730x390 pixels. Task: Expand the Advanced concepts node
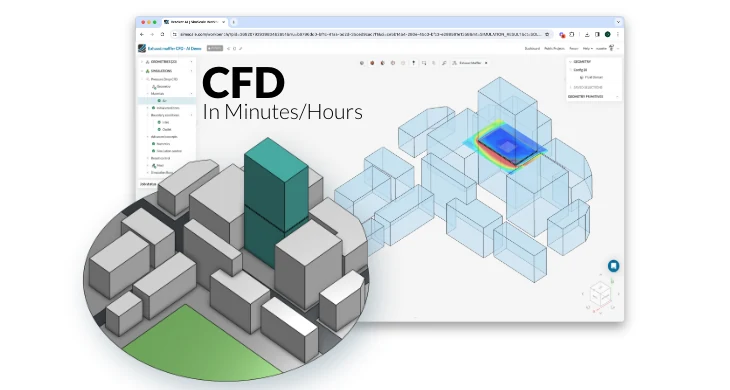(x=148, y=137)
